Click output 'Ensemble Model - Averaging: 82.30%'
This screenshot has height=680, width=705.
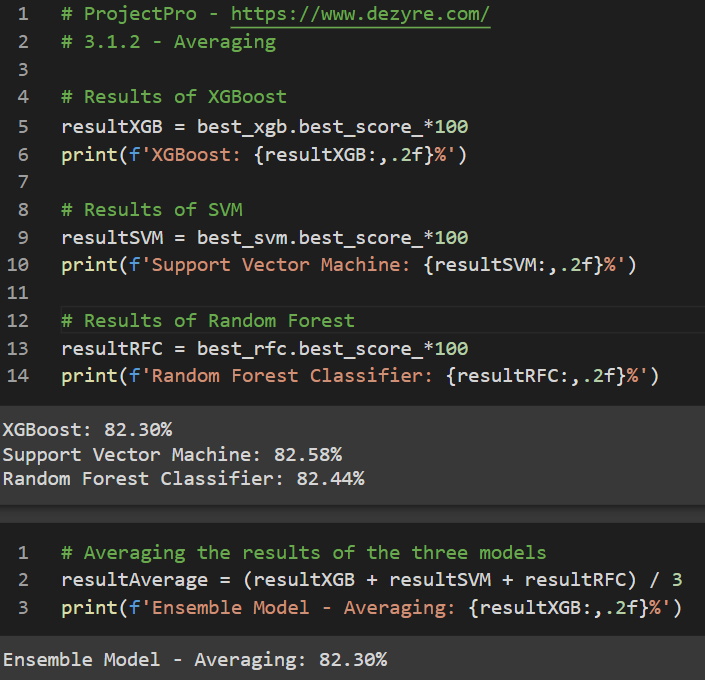pos(195,660)
